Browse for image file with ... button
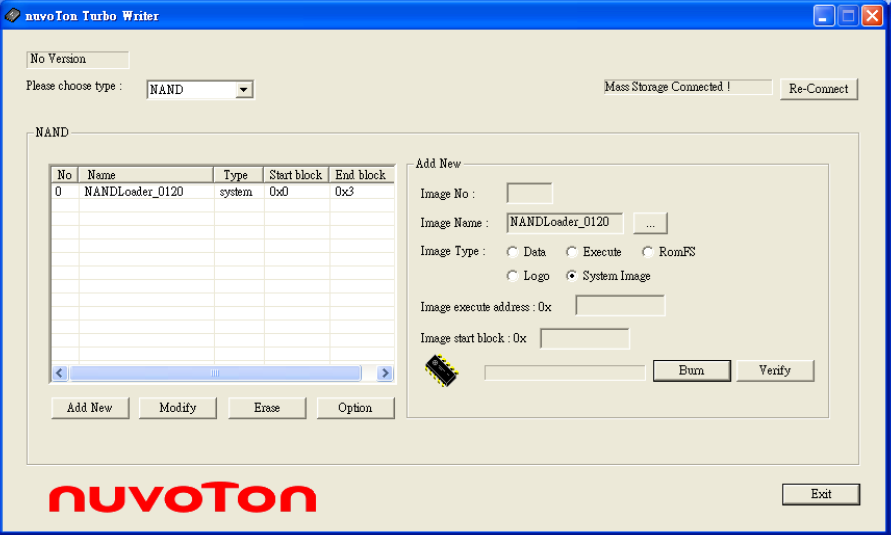Image resolution: width=891 pixels, height=535 pixels. 650,223
